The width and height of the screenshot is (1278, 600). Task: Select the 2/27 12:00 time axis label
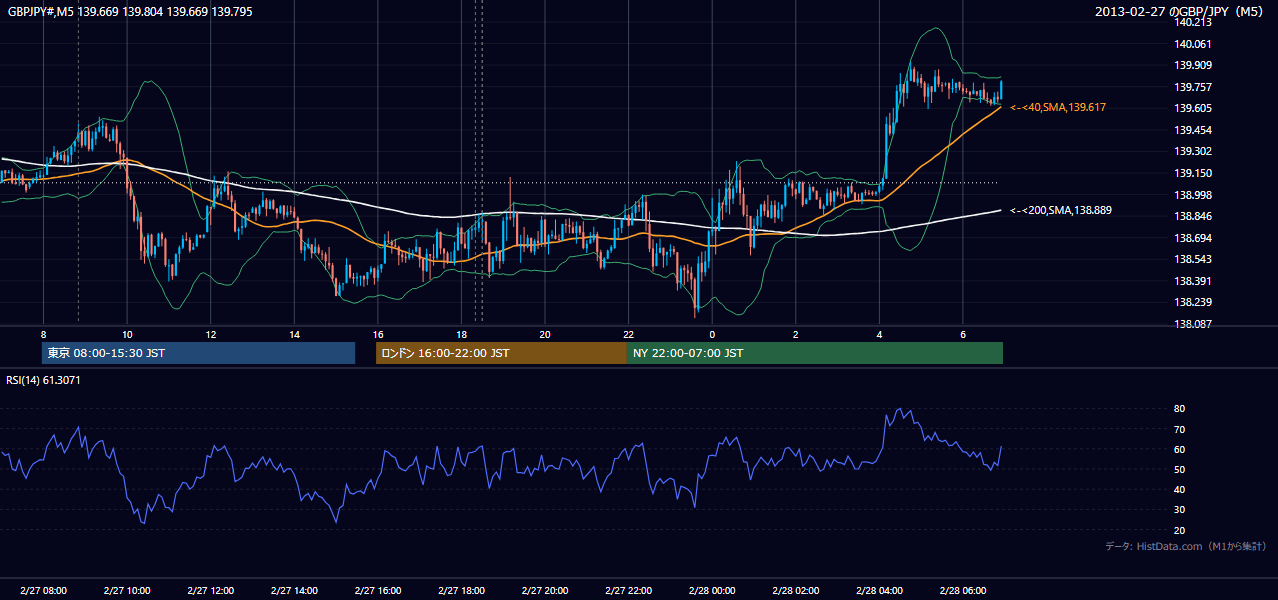click(210, 591)
